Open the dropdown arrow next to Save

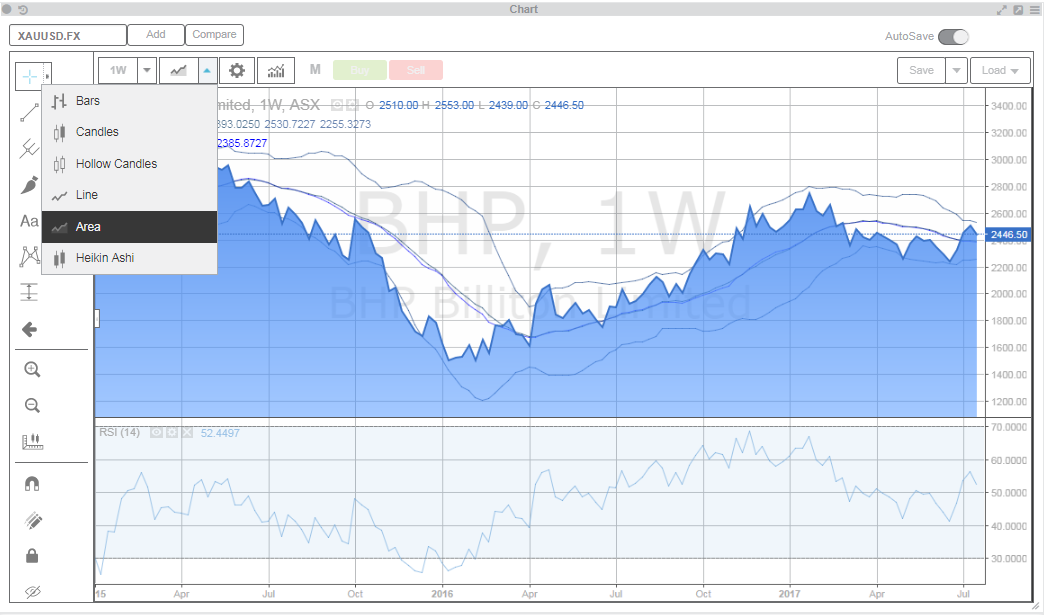(x=956, y=70)
